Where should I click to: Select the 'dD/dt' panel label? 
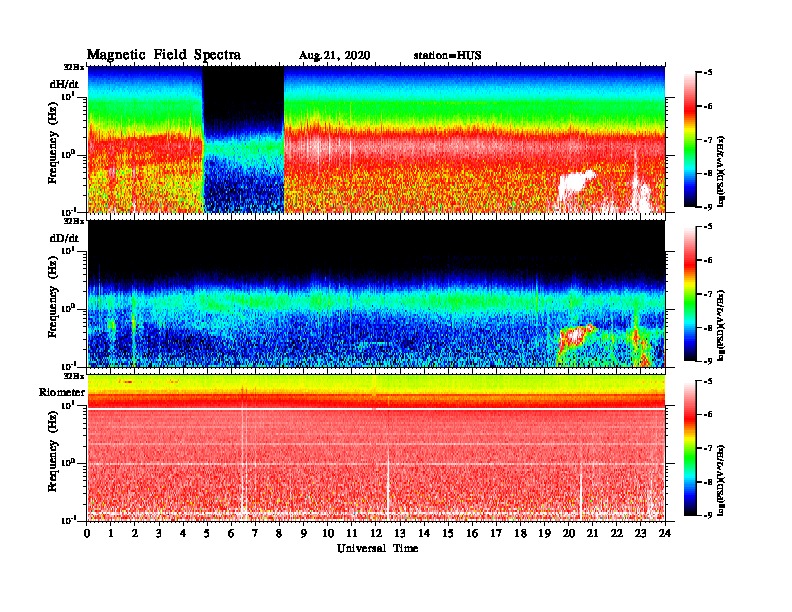pyautogui.click(x=64, y=238)
